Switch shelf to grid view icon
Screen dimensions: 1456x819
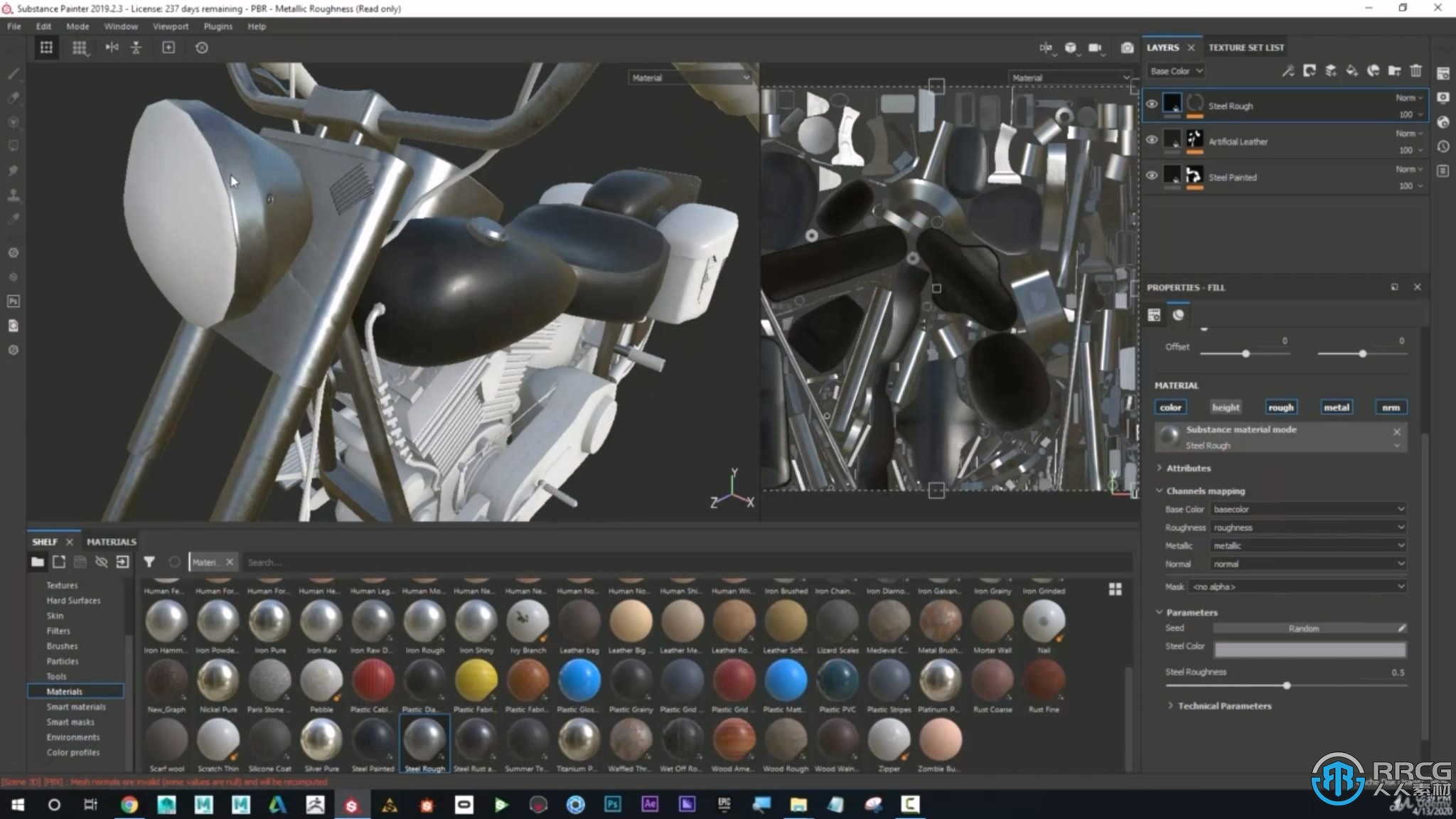(x=1115, y=589)
